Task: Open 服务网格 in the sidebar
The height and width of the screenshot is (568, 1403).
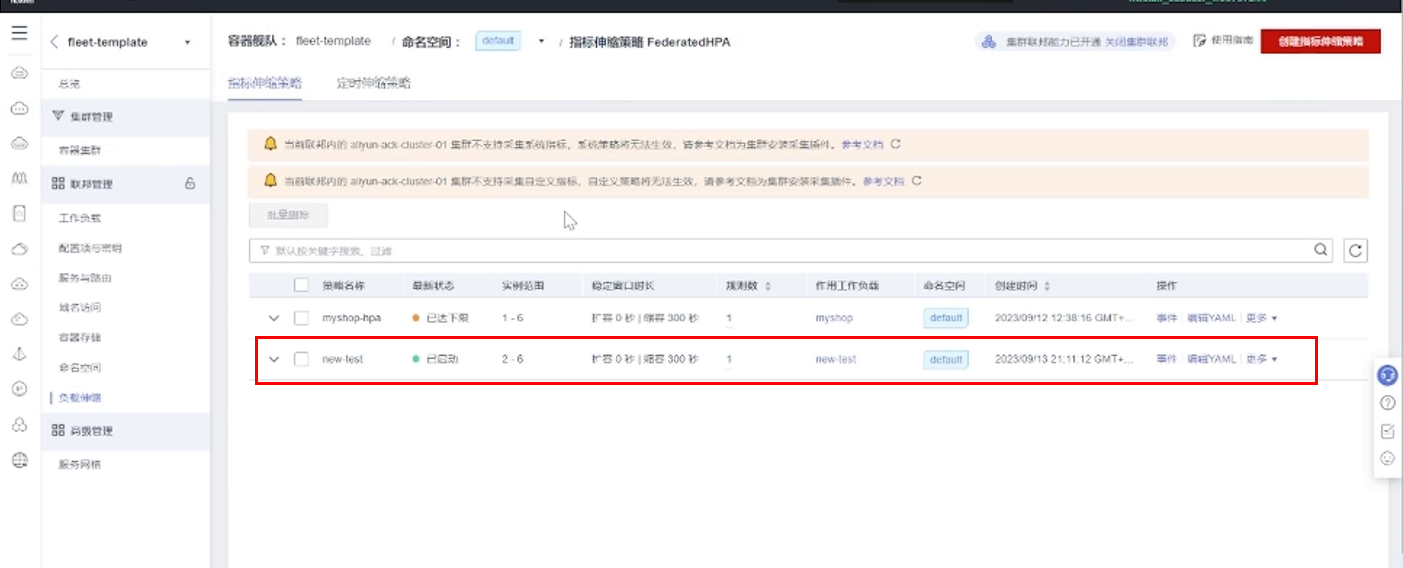Action: point(79,465)
